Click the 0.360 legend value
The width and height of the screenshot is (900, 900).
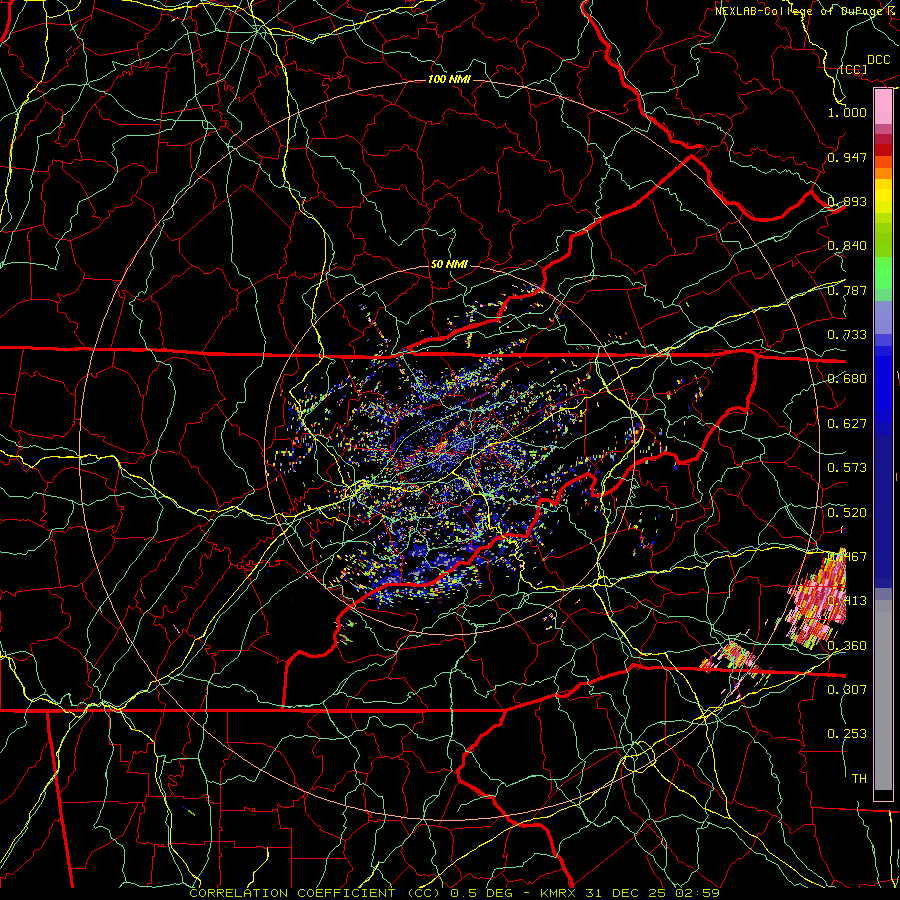pyautogui.click(x=847, y=646)
